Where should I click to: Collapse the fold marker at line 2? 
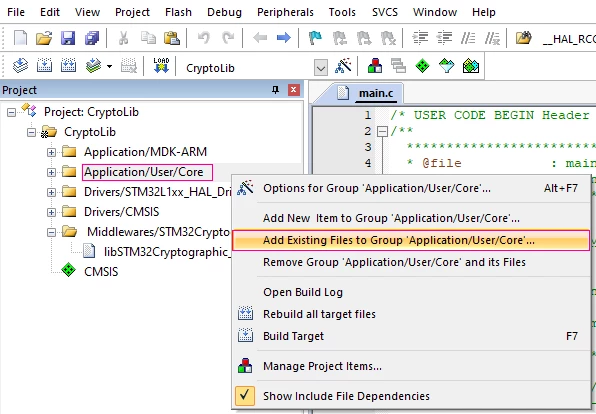tap(382, 132)
